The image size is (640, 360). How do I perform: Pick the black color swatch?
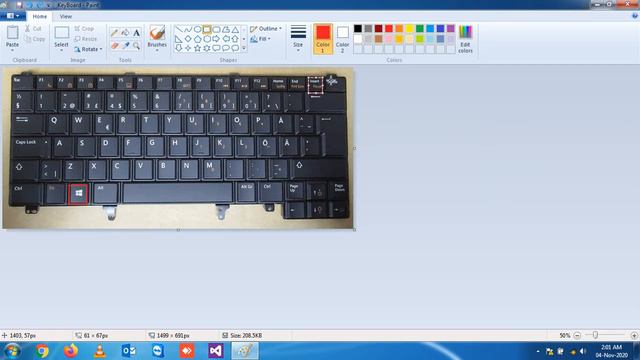[x=358, y=28]
